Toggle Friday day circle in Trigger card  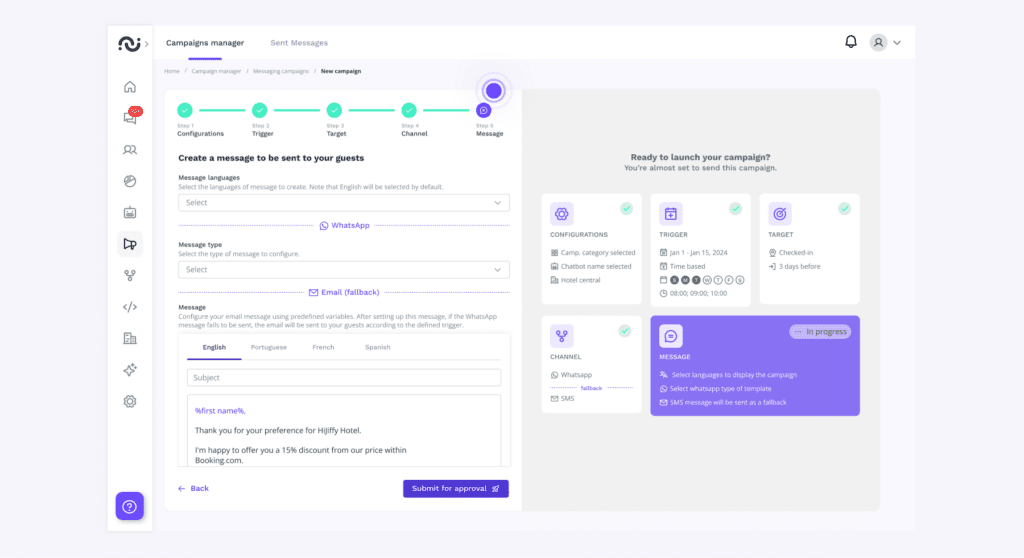tap(729, 280)
